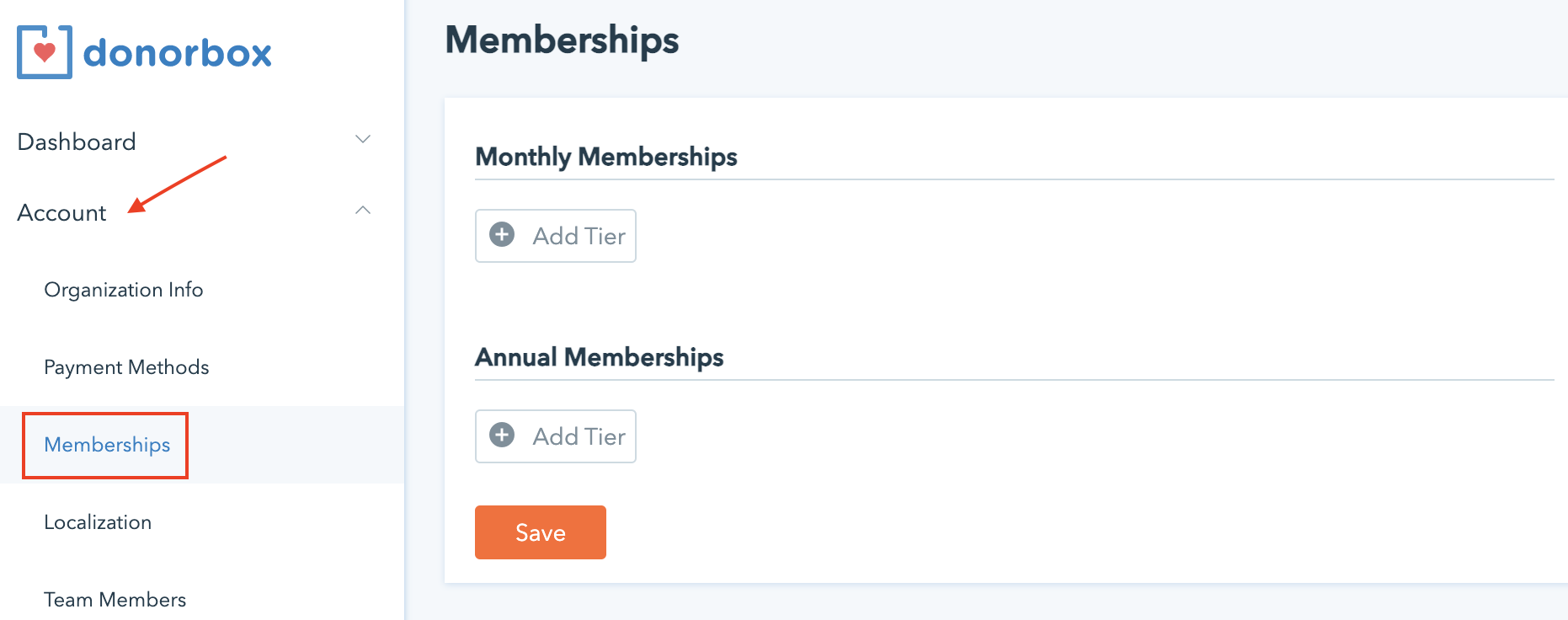This screenshot has width=1568, height=620.
Task: Click the red arrow pointing at Account
Action: (x=178, y=183)
